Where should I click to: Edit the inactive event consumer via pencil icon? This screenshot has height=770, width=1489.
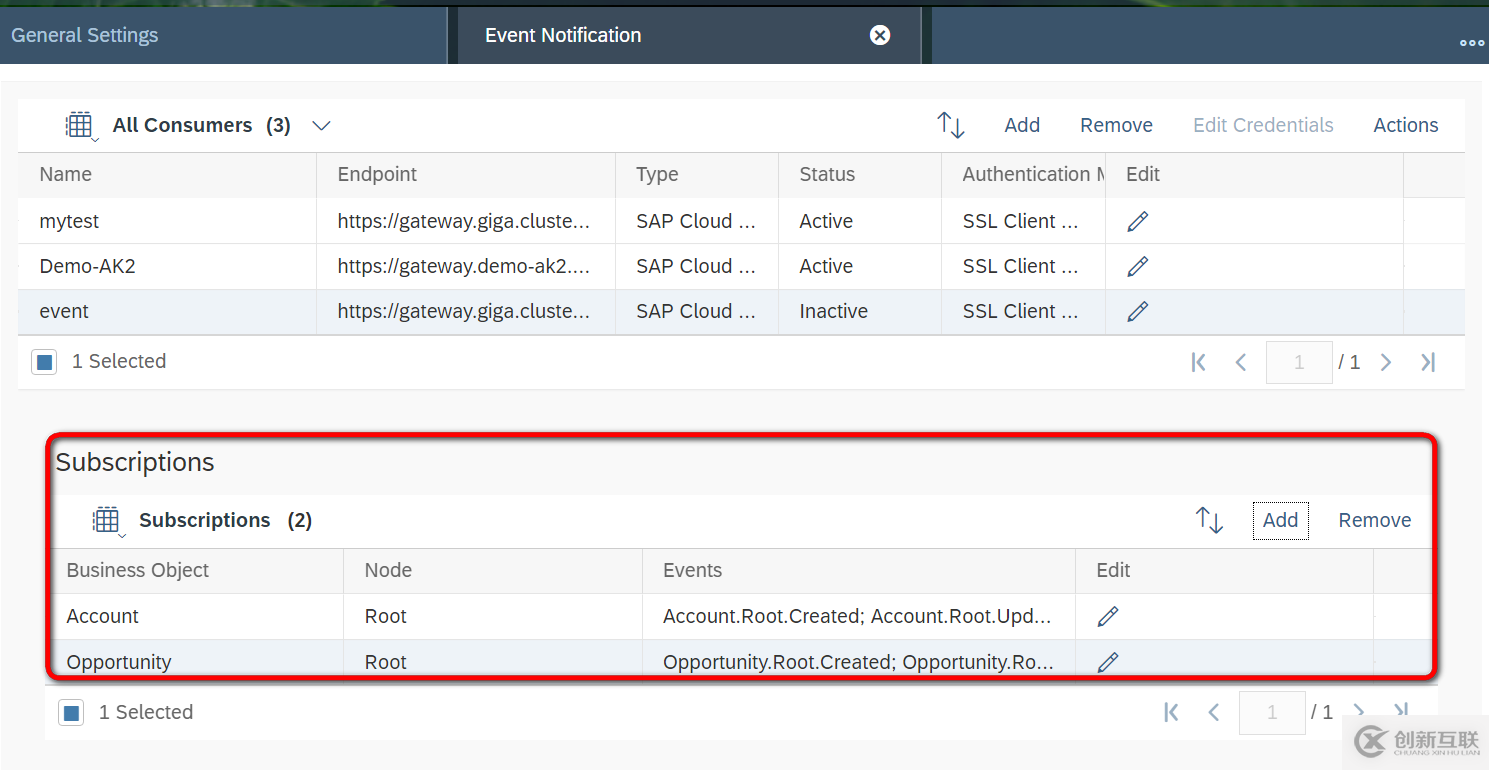tap(1137, 311)
